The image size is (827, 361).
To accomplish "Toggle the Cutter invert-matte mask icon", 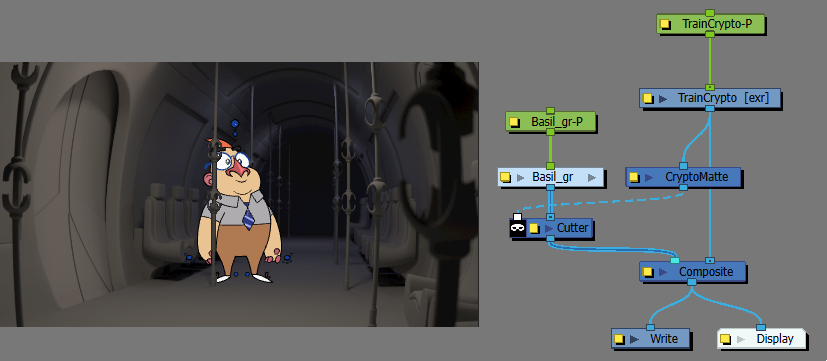I will [517, 227].
